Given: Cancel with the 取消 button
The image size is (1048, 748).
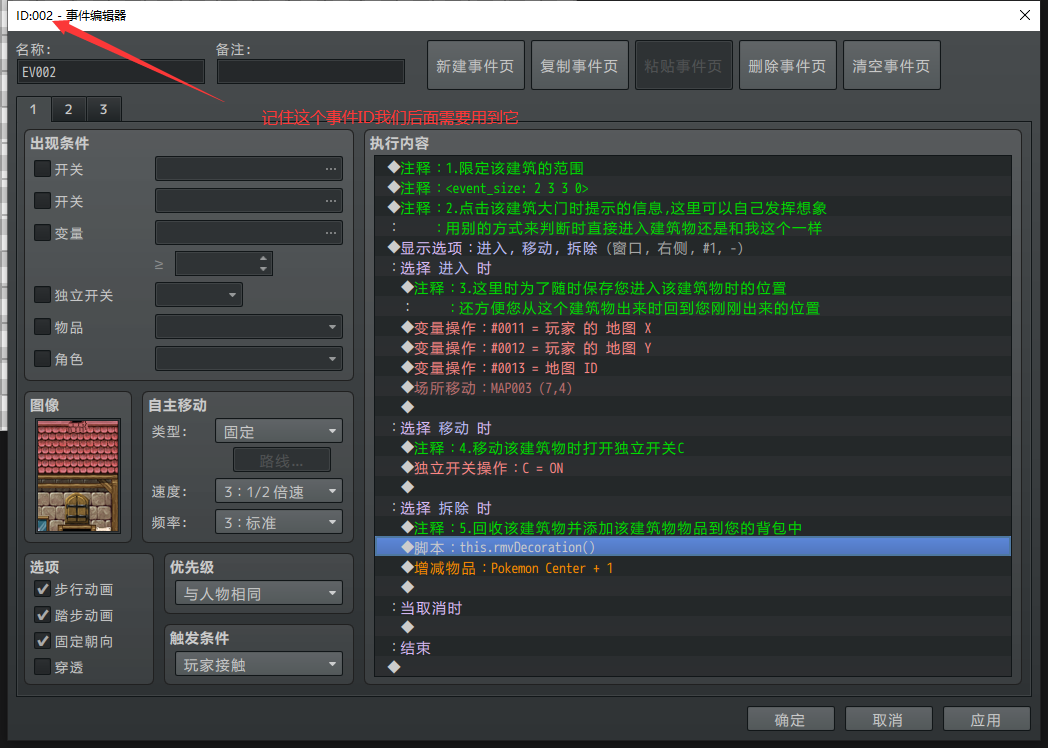Looking at the screenshot, I should [888, 719].
